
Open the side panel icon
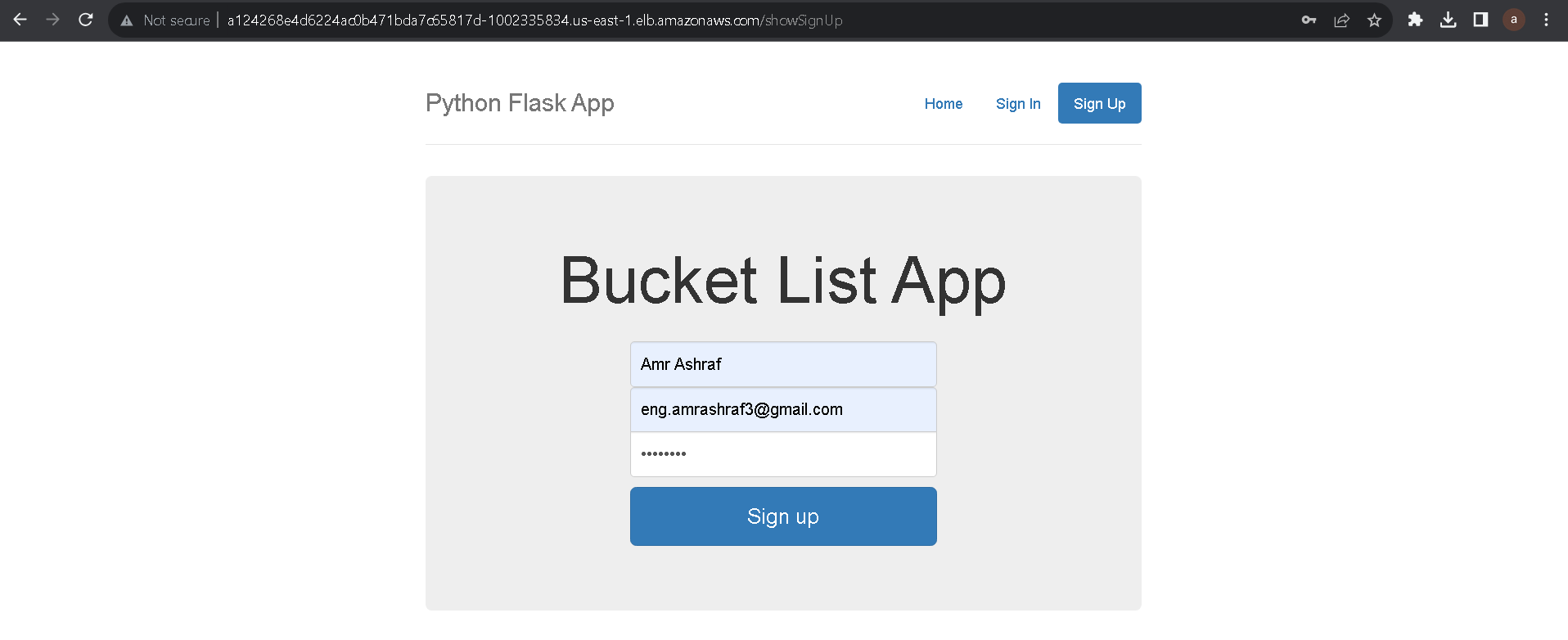click(1480, 20)
